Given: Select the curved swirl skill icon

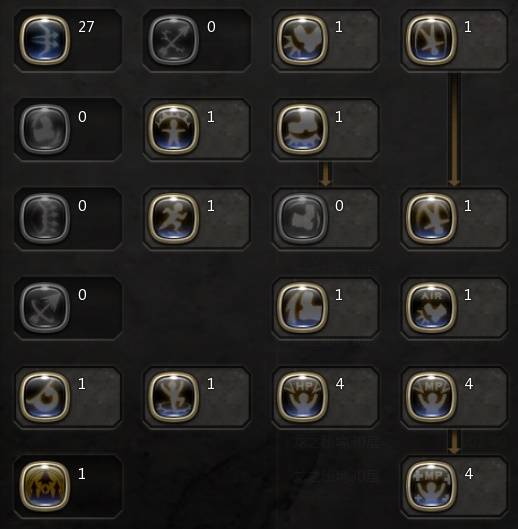Looking at the screenshot, I should tap(45, 397).
